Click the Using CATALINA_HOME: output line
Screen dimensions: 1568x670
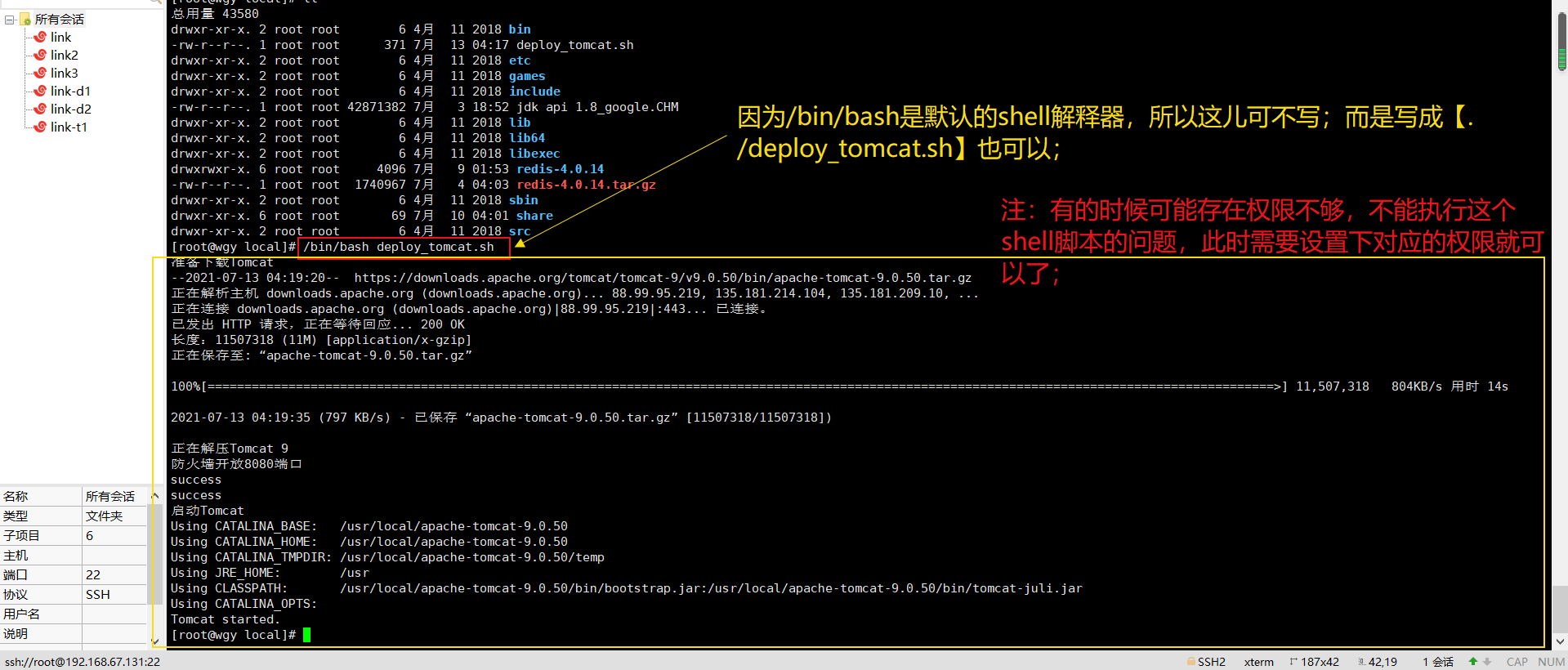(x=369, y=542)
